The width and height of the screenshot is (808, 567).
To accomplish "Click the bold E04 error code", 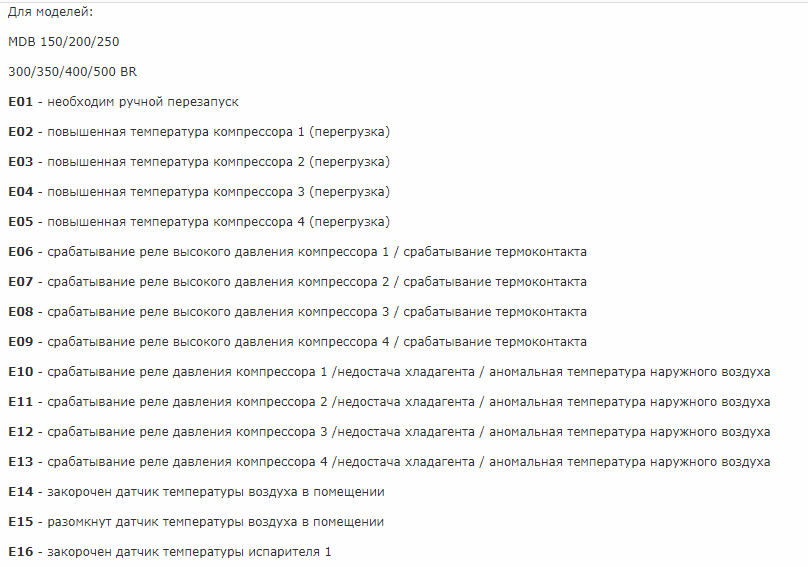I will 21,191.
